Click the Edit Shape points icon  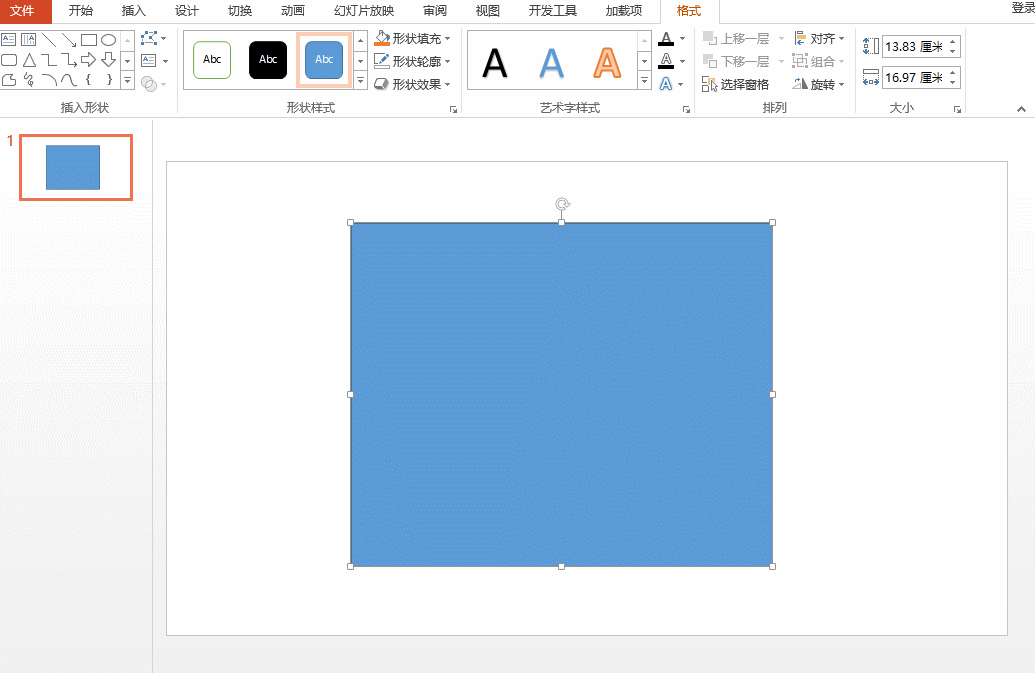(x=150, y=39)
